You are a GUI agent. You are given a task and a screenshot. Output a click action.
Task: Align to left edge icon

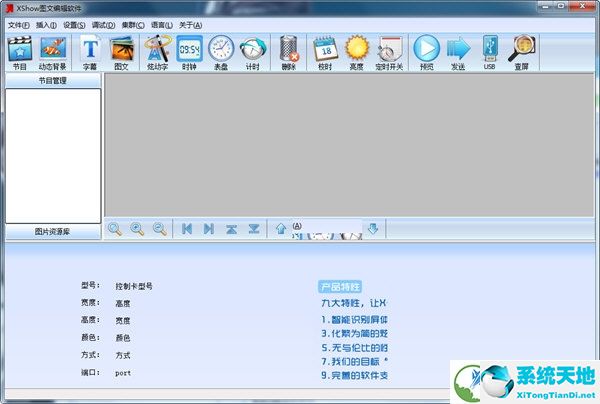[x=187, y=229]
